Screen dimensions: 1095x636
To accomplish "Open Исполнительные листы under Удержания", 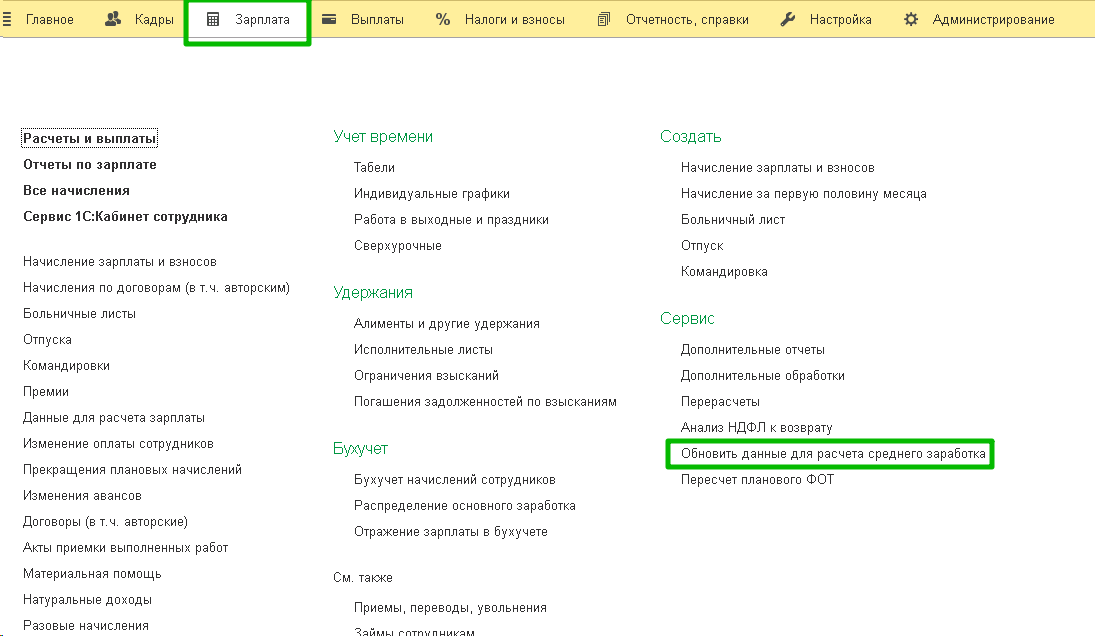I will click(x=423, y=350).
